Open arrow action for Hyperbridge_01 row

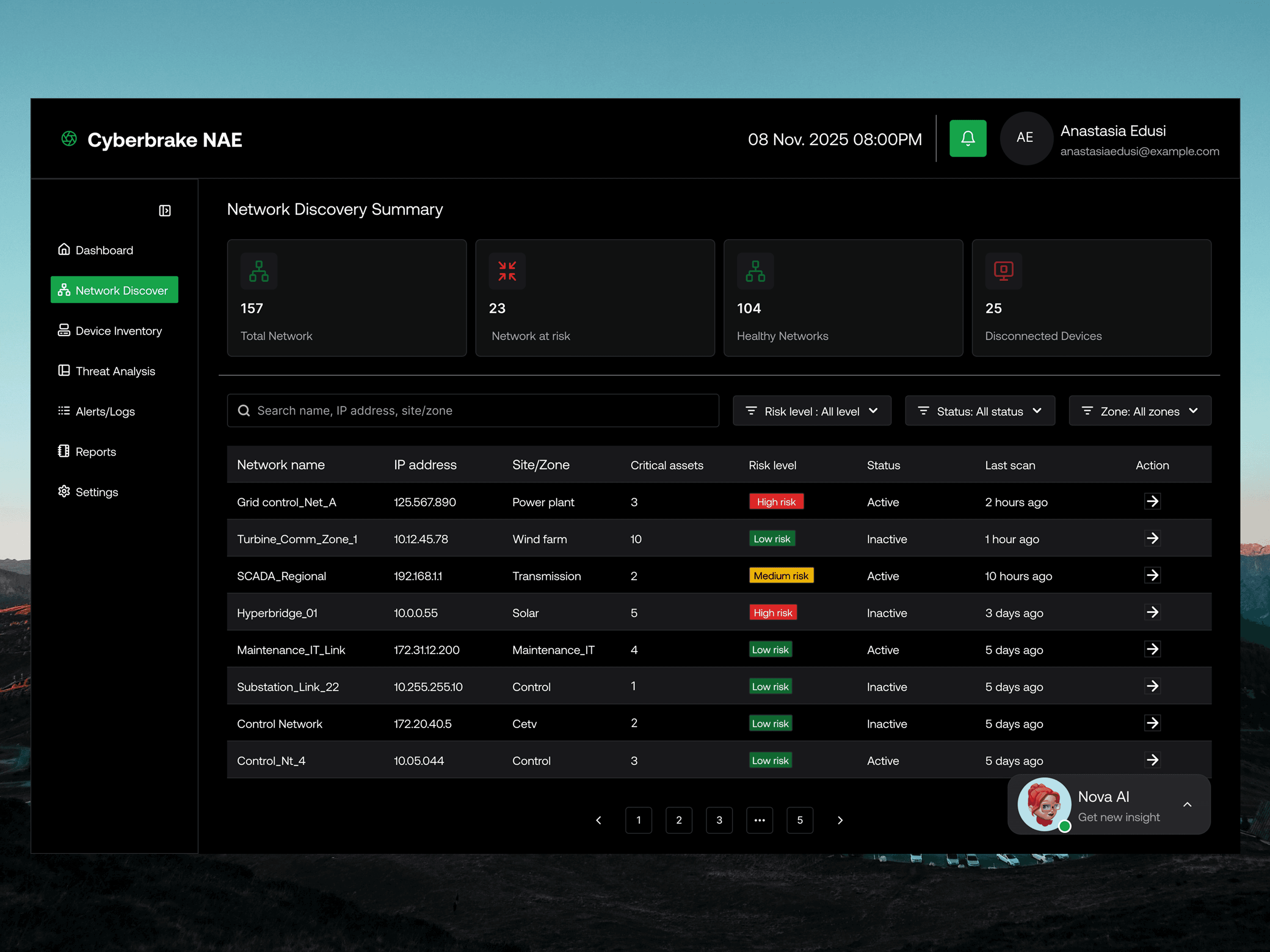coord(1152,612)
